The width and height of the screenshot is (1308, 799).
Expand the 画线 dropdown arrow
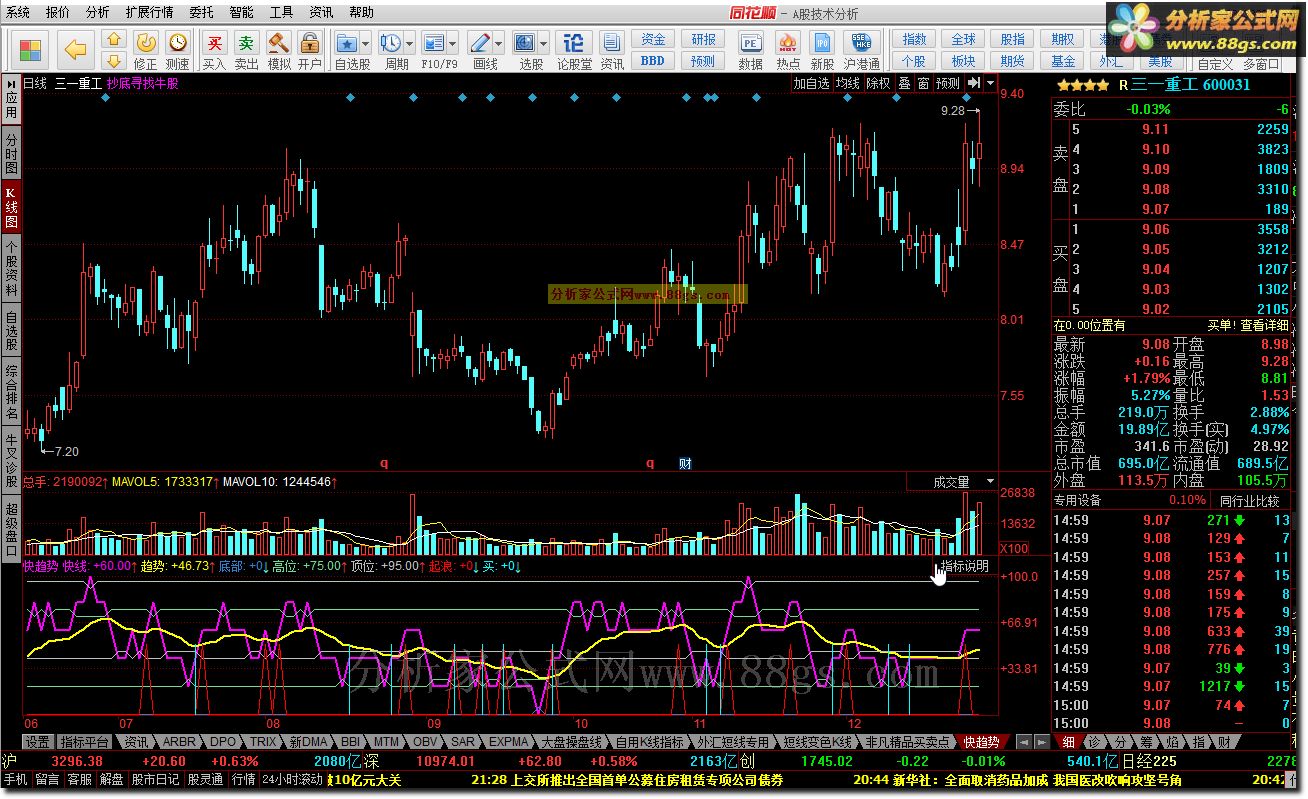[499, 43]
